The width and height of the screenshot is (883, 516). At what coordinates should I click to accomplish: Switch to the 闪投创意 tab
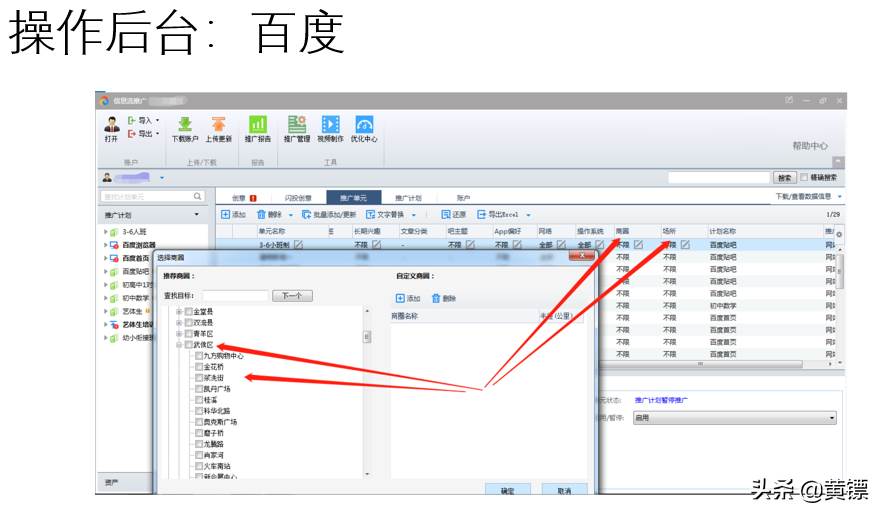298,198
